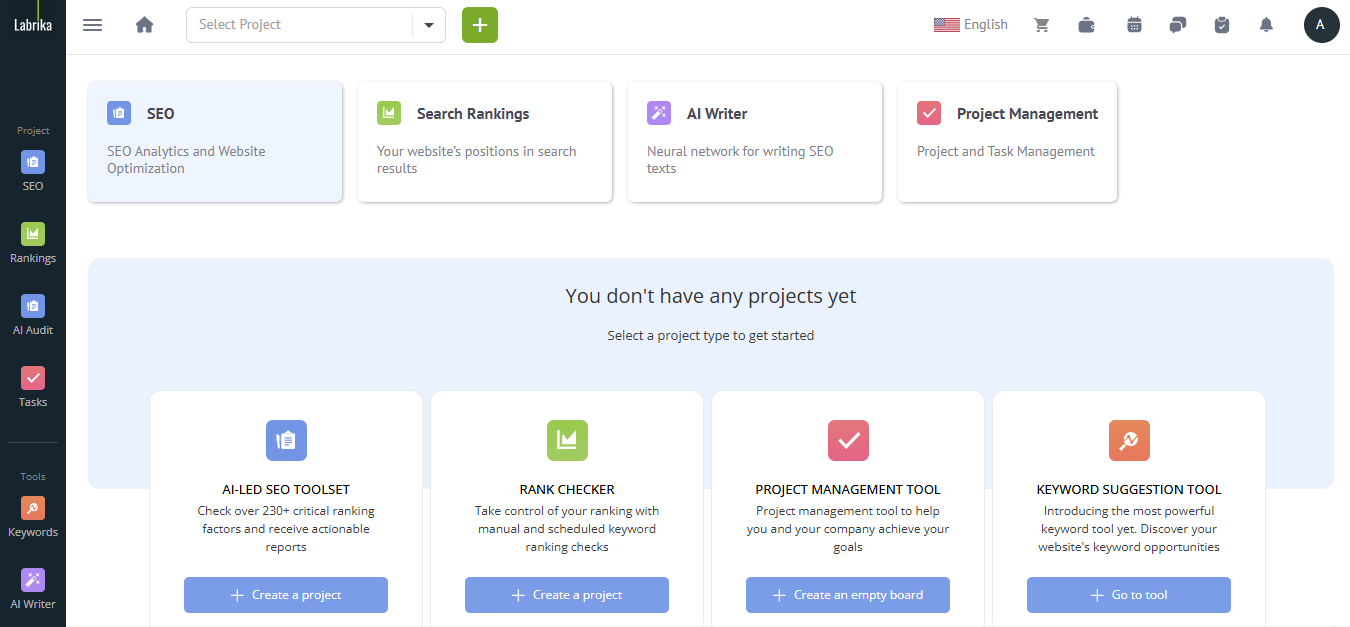Open the wallet icon in header
The height and width of the screenshot is (627, 1350).
pyautogui.click(x=1087, y=25)
